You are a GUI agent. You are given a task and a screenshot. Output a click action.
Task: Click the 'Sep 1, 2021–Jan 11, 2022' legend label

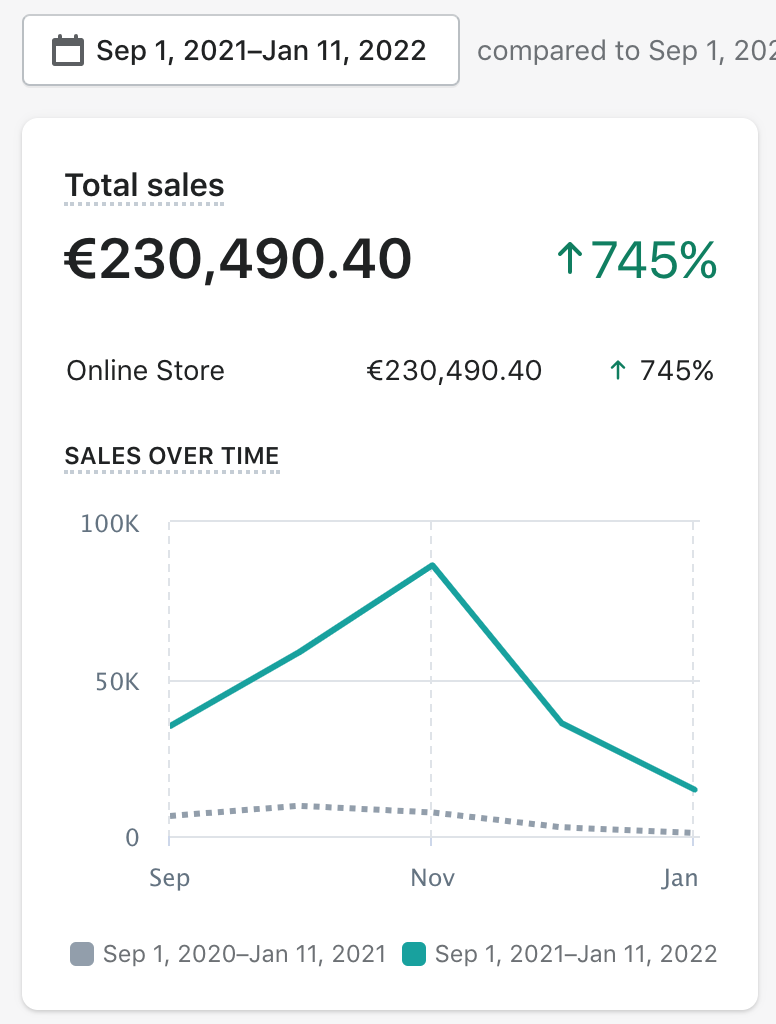pyautogui.click(x=577, y=954)
